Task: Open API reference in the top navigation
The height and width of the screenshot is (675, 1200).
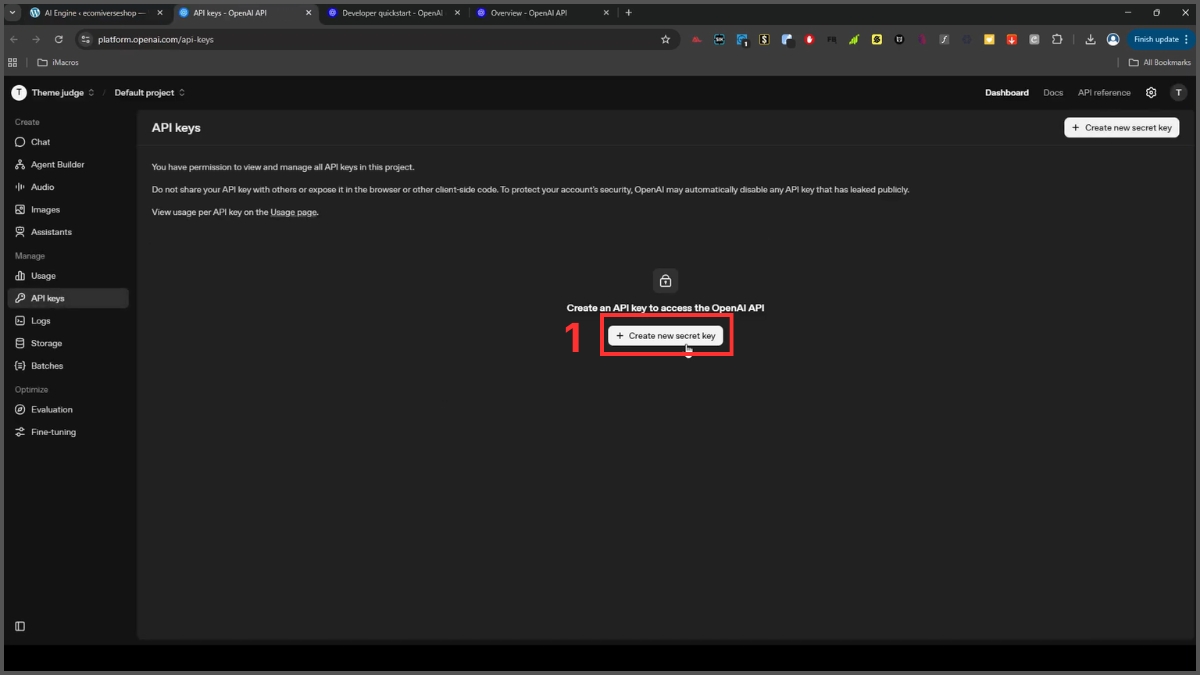Action: pyautogui.click(x=1104, y=92)
